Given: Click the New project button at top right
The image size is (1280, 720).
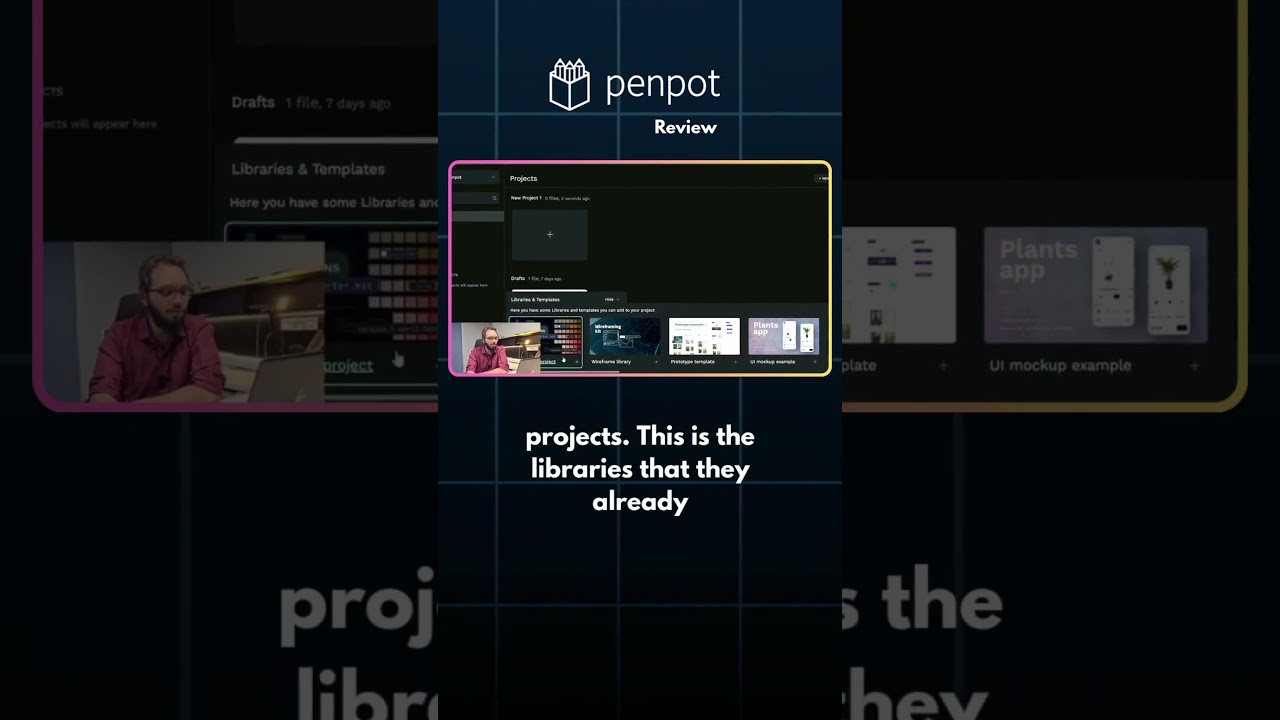Looking at the screenshot, I should (823, 178).
